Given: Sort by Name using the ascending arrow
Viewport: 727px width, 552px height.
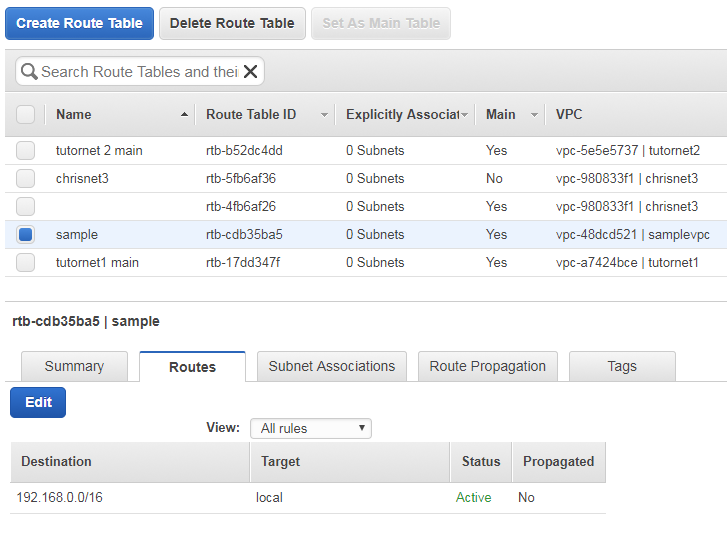Looking at the screenshot, I should (185, 114).
